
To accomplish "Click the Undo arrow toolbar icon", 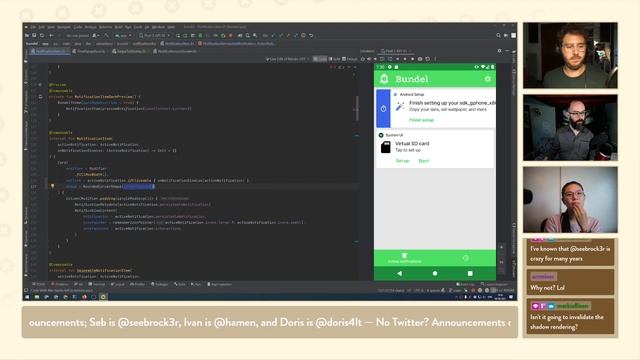I will pos(311,36).
